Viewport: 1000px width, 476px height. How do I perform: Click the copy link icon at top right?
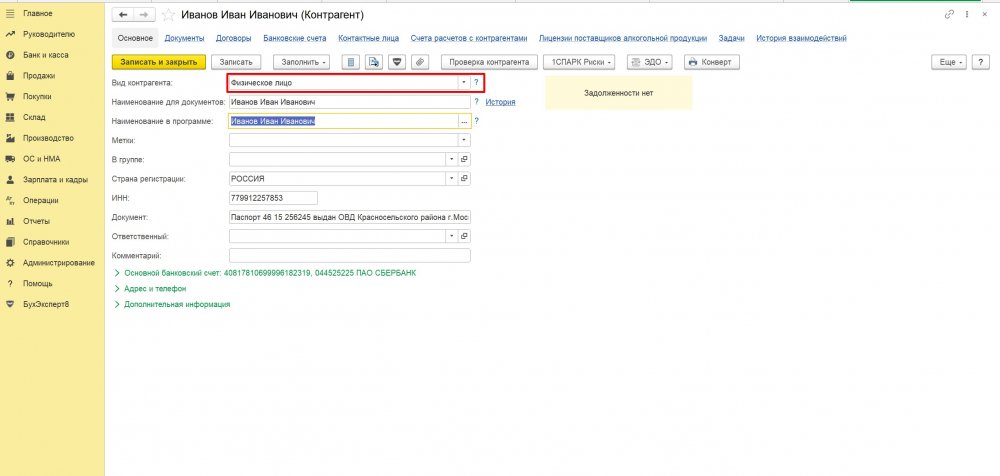[949, 15]
